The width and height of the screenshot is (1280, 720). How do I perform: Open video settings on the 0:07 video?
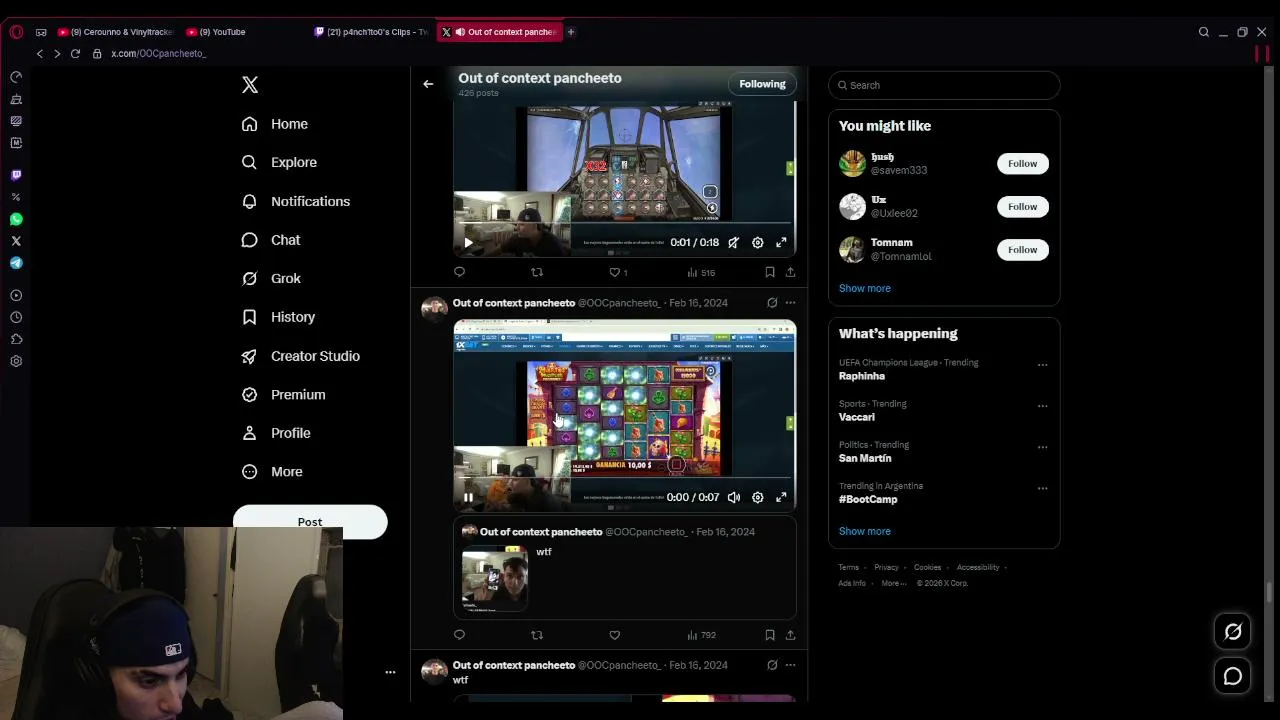coord(758,497)
